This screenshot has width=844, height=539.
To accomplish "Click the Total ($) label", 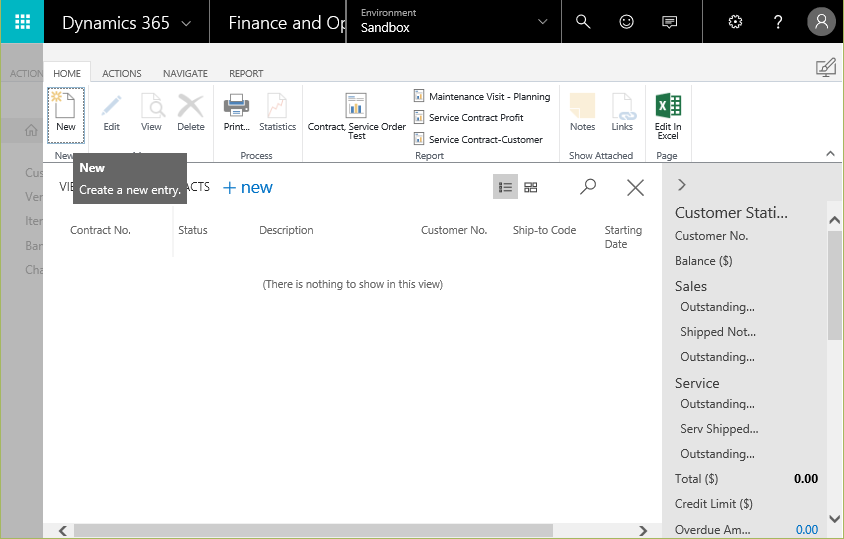I will pos(697,479).
